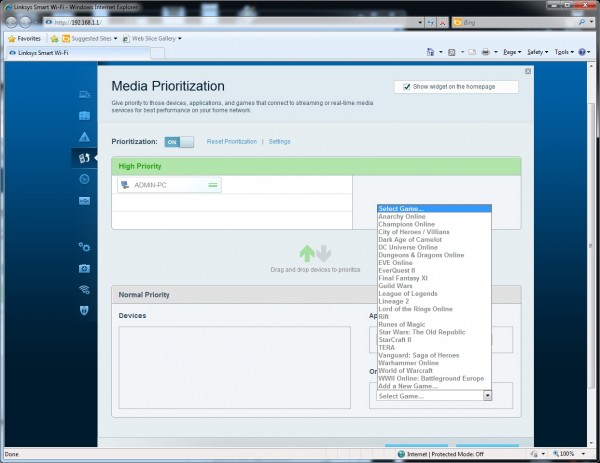Image resolution: width=600 pixels, height=463 pixels.
Task: Choose Lineage 2 from game list
Action: [x=434, y=301]
